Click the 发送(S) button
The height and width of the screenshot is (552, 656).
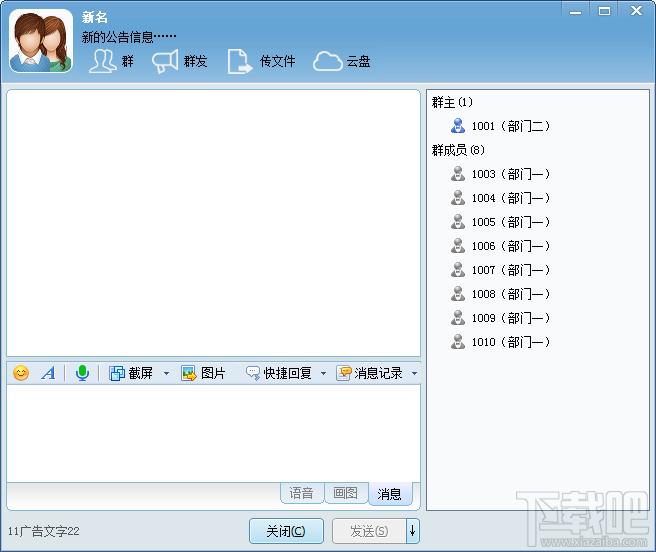click(x=369, y=531)
